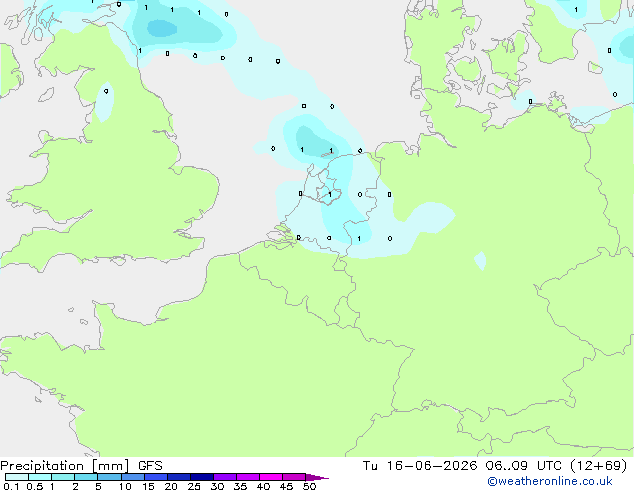Click the legend label '0.1'
Image resolution: width=634 pixels, height=490 pixels.
(11, 486)
